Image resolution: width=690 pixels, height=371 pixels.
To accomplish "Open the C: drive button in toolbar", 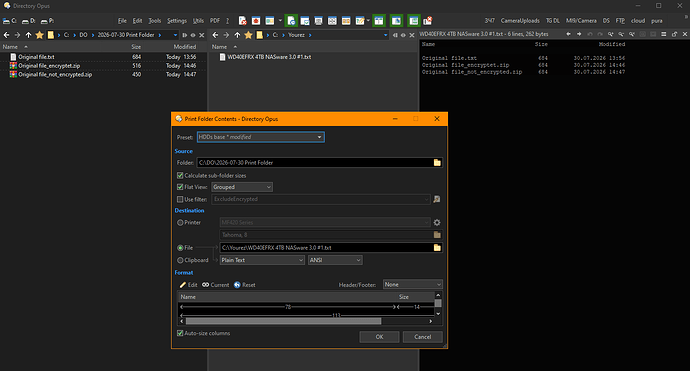I will (9, 21).
